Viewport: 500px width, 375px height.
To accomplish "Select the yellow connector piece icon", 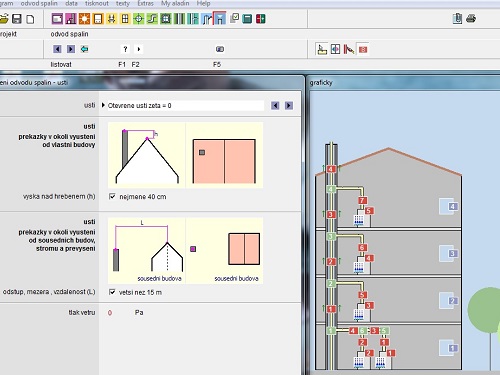I will pyautogui.click(x=111, y=19).
